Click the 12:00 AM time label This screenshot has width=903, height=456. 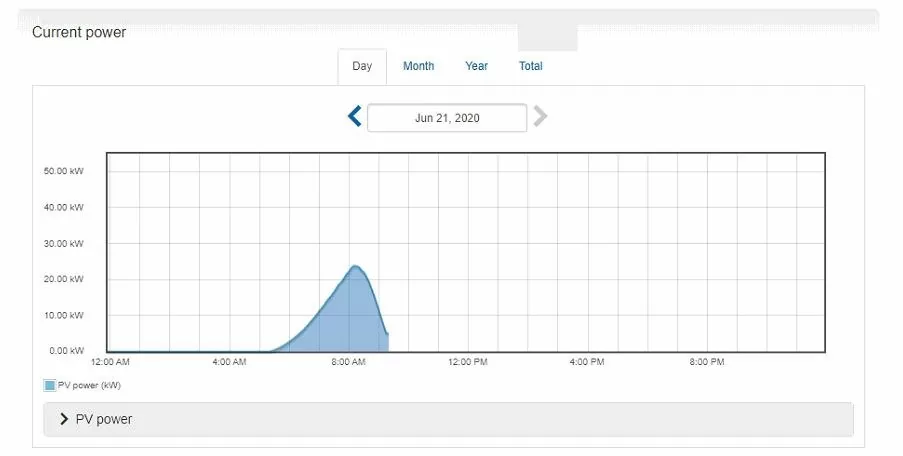click(111, 362)
